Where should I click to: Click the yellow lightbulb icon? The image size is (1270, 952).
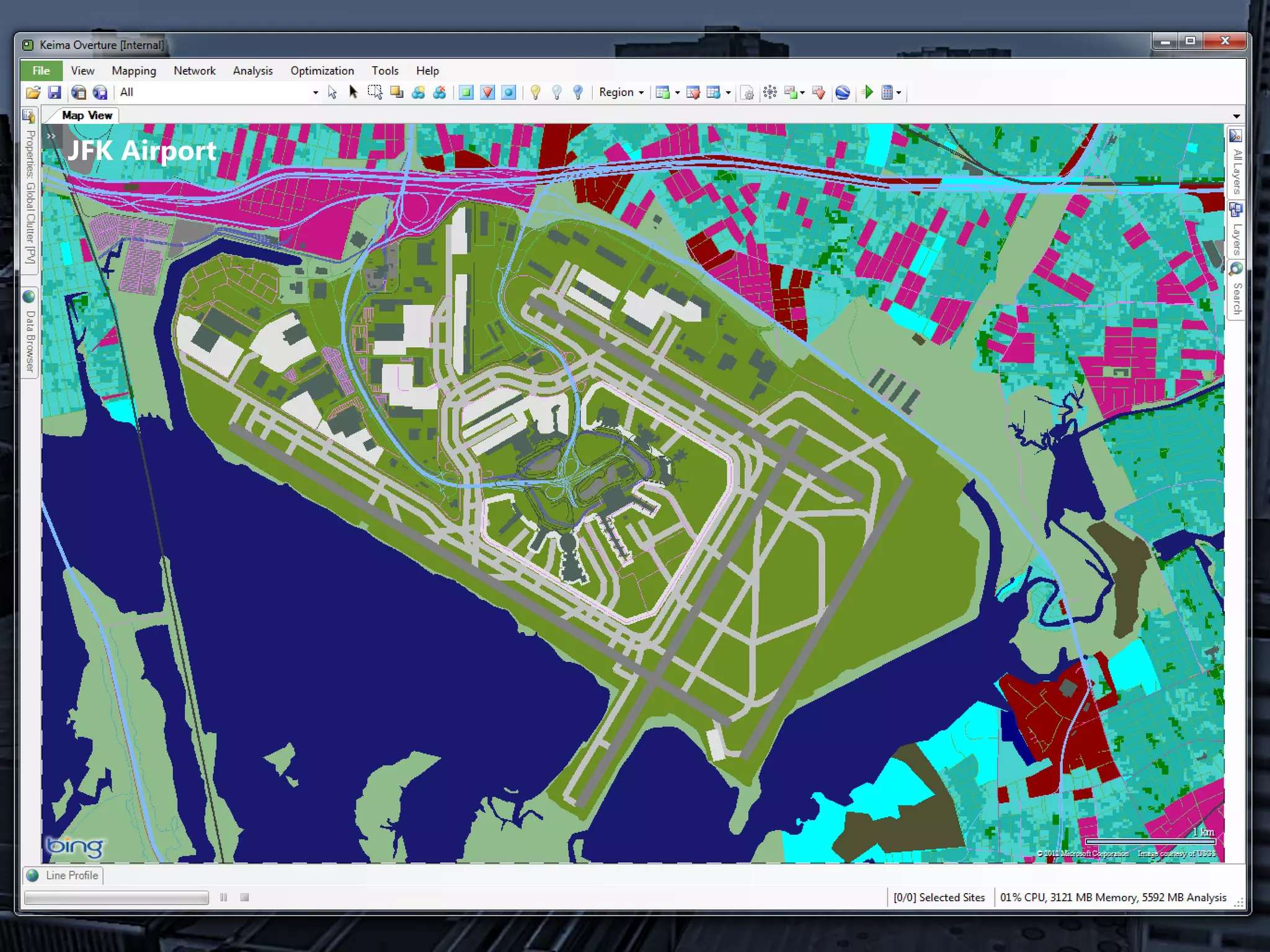click(535, 92)
